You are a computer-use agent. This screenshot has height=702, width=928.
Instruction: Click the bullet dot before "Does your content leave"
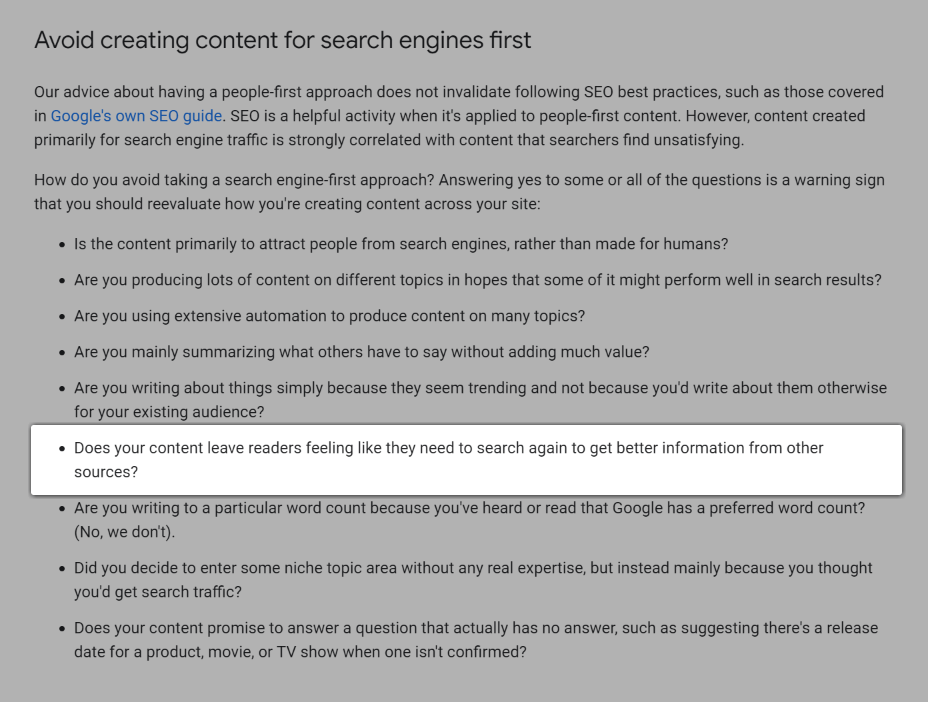(62, 449)
